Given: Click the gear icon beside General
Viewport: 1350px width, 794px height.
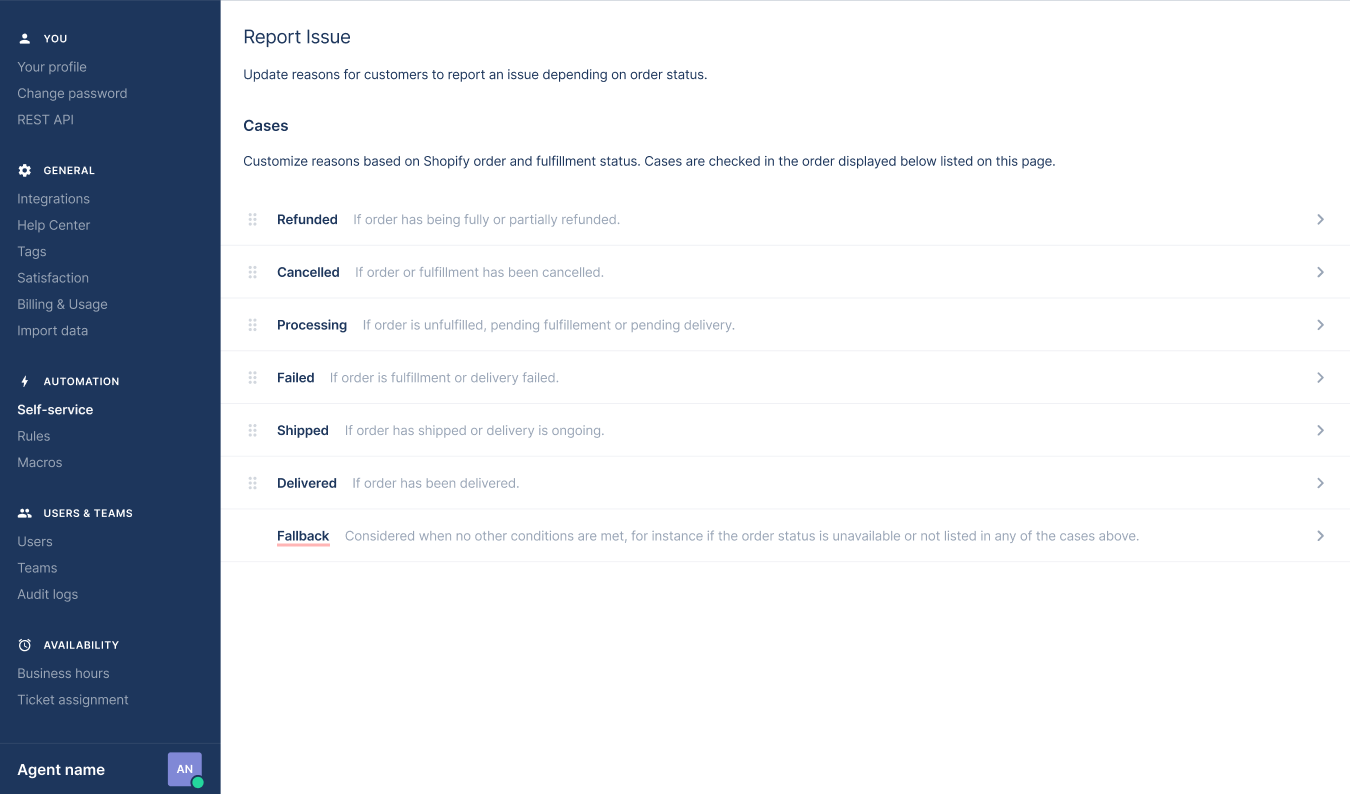Looking at the screenshot, I should click(25, 170).
